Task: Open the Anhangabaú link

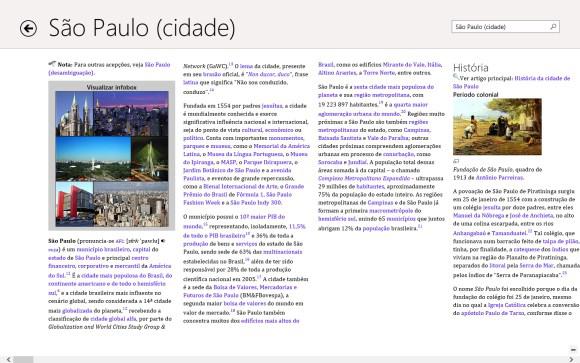Action: [x=469, y=233]
